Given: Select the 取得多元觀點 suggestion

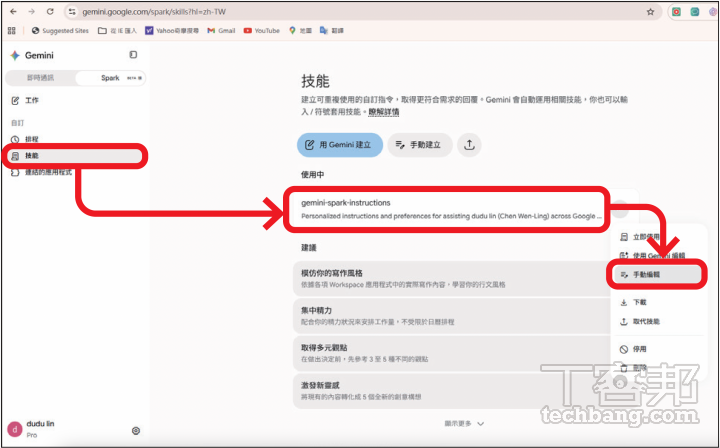Looking at the screenshot, I should 452,353.
